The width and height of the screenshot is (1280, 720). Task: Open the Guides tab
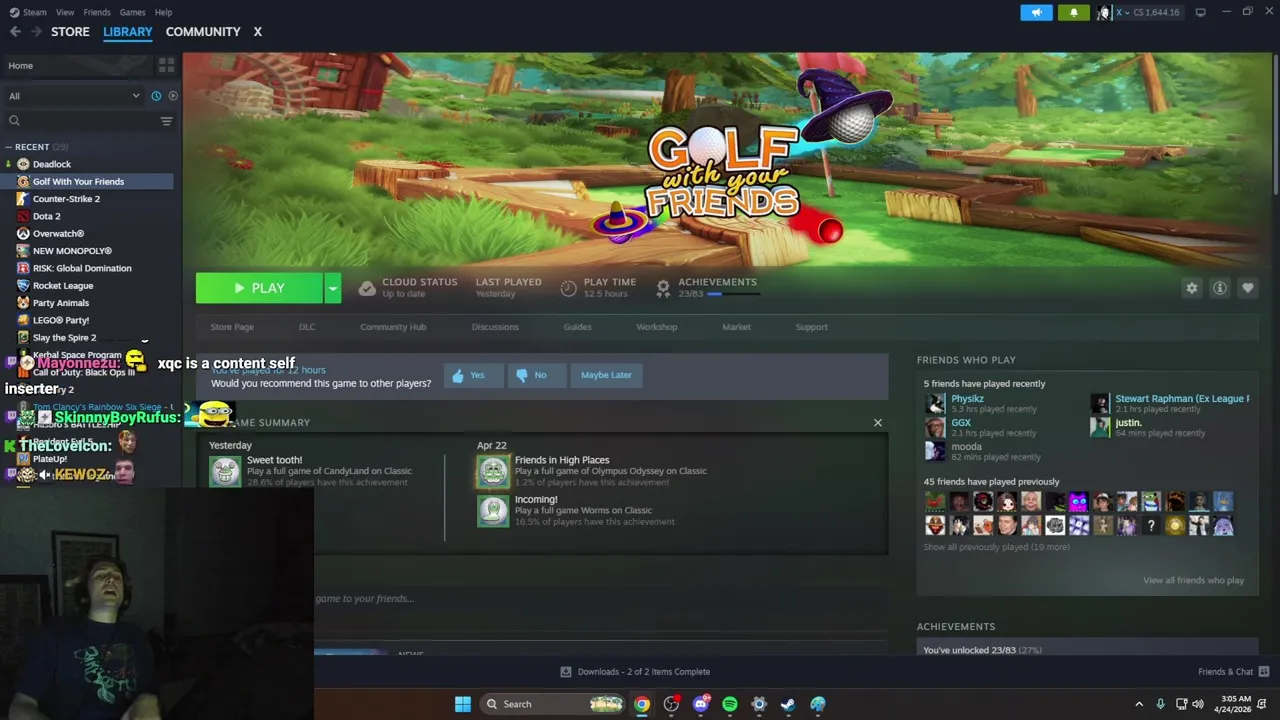point(577,327)
